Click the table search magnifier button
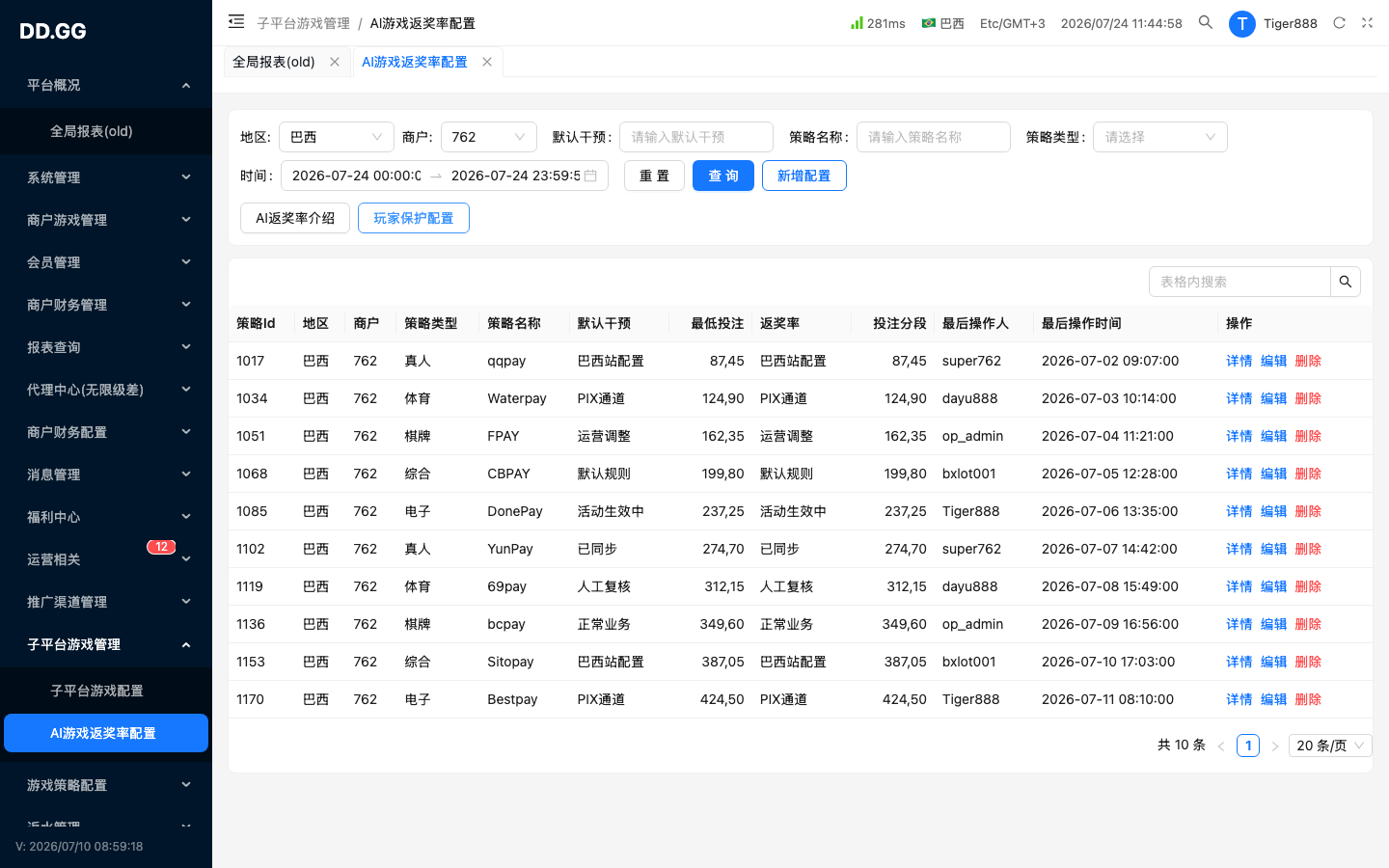Image resolution: width=1389 pixels, height=868 pixels. 1346,282
